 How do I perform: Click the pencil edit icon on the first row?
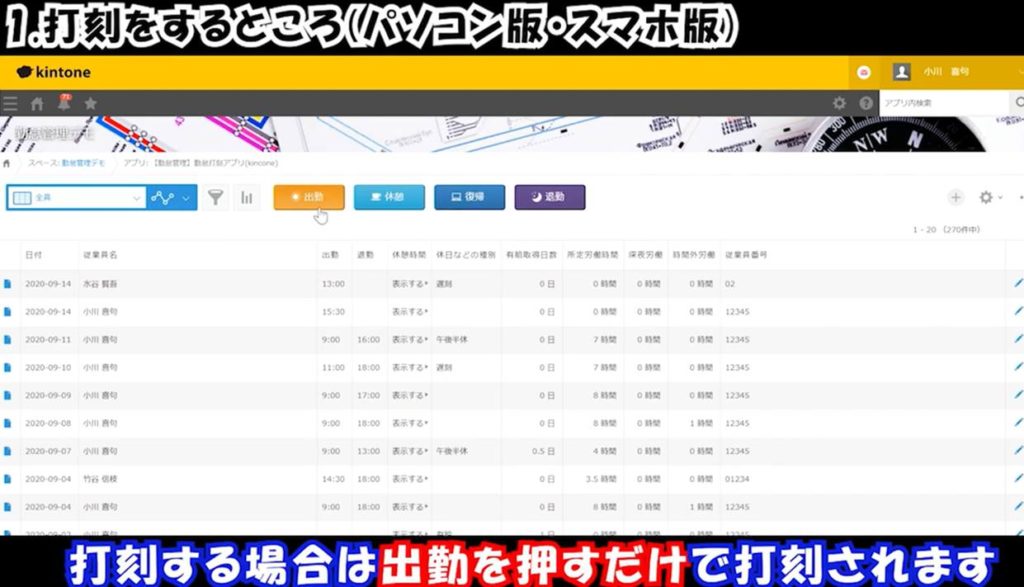tap(1018, 284)
